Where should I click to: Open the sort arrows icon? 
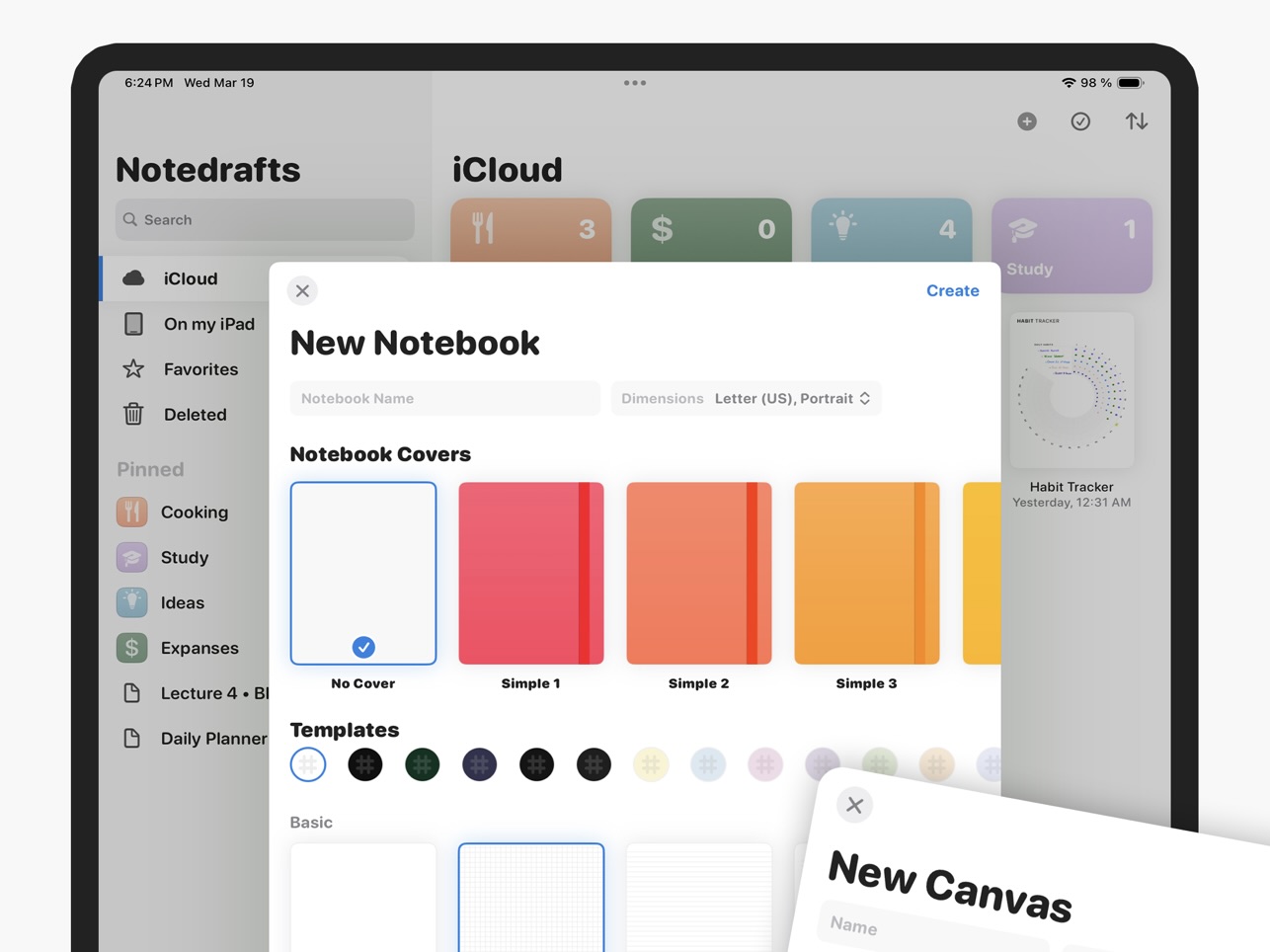[x=1136, y=121]
